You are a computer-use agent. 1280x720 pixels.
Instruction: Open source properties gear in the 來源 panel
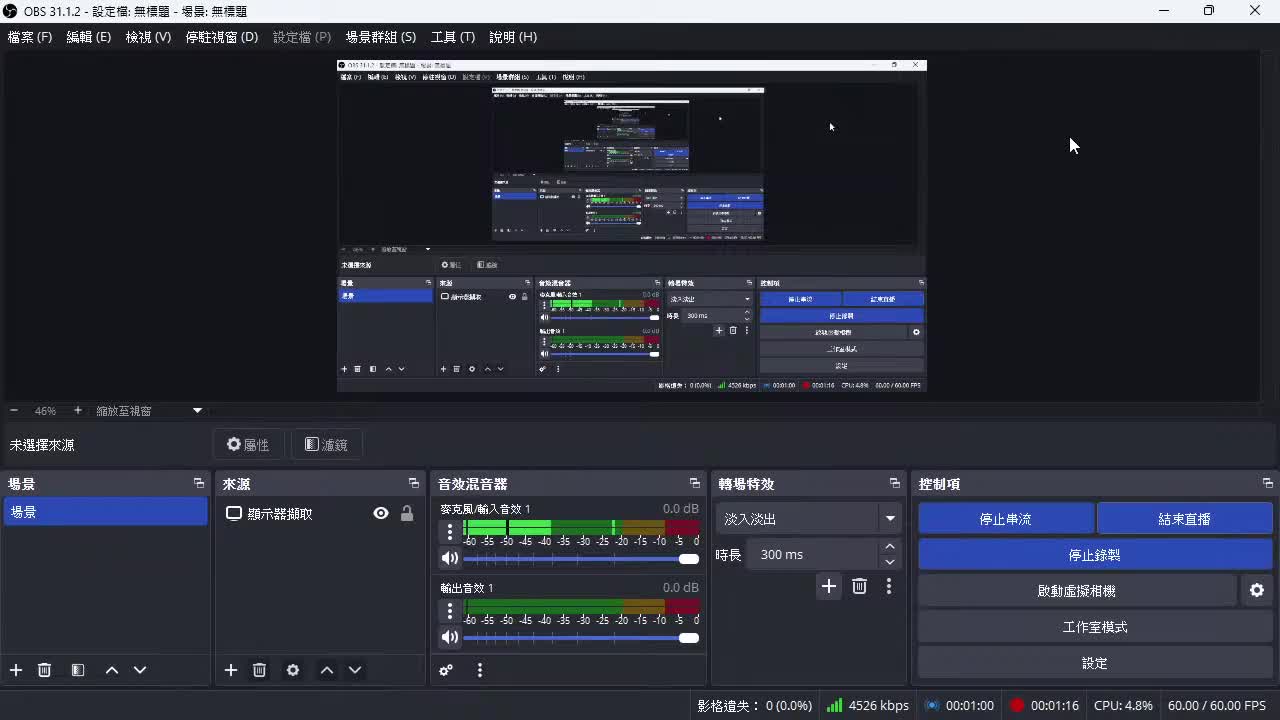coord(293,670)
